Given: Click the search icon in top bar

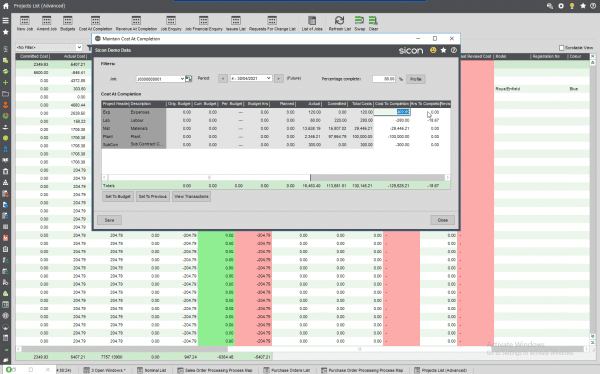Looking at the screenshot, I should point(550,6).
